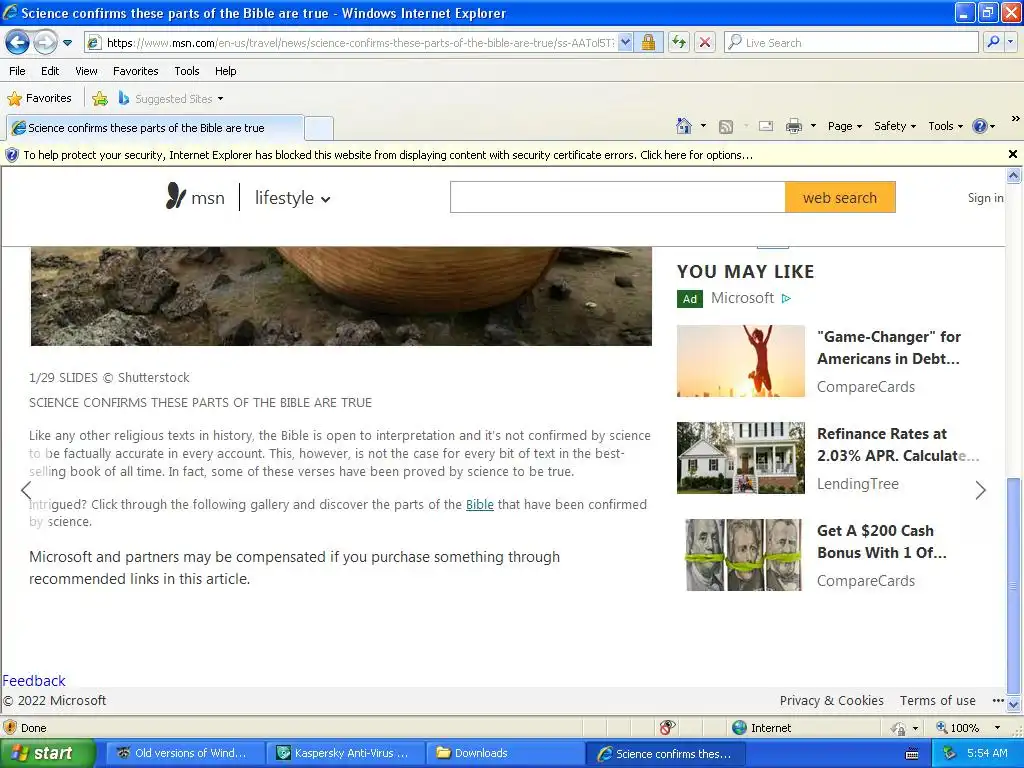The height and width of the screenshot is (768, 1024).
Task: Click the Read Mail icon
Action: (766, 126)
